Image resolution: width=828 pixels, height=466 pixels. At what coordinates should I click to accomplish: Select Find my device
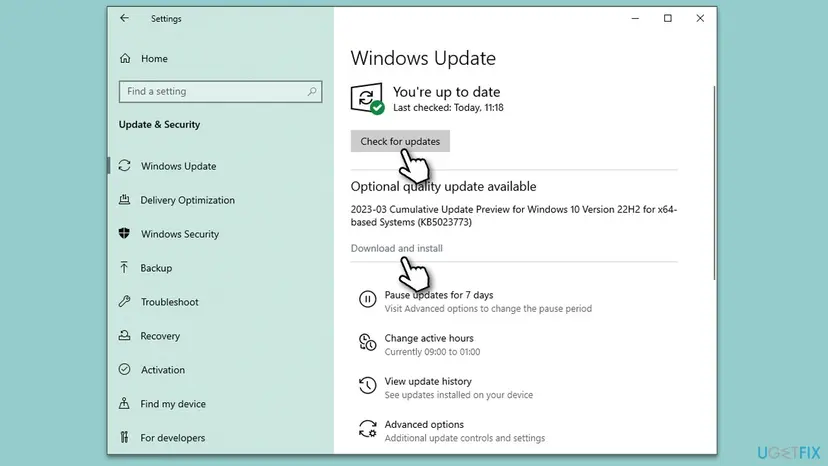173,404
